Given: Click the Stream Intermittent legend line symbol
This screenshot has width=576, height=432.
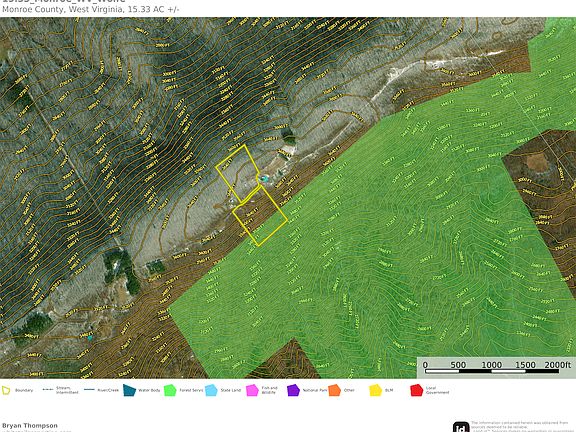Looking at the screenshot, I should point(48,390).
